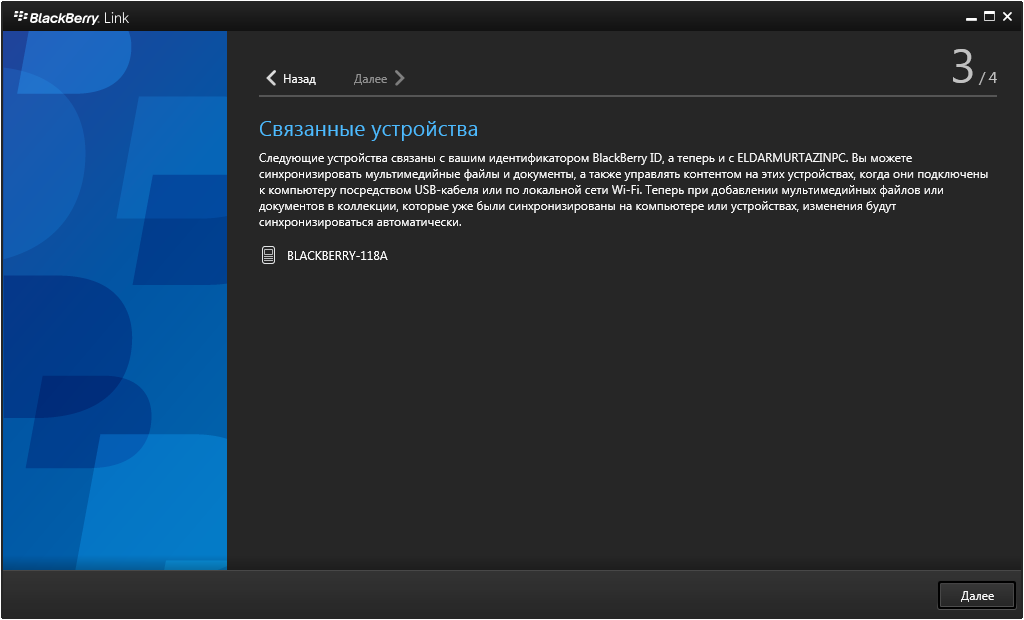Viewport: 1024px width, 620px height.
Task: Click the bordered Далее button in the footer
Action: pos(977,595)
